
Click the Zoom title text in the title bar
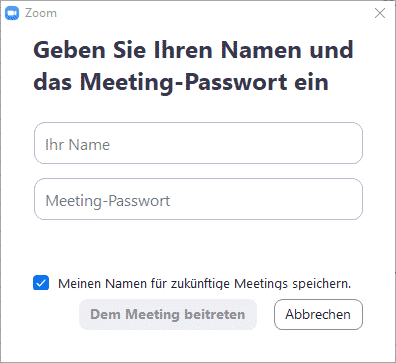point(41,13)
